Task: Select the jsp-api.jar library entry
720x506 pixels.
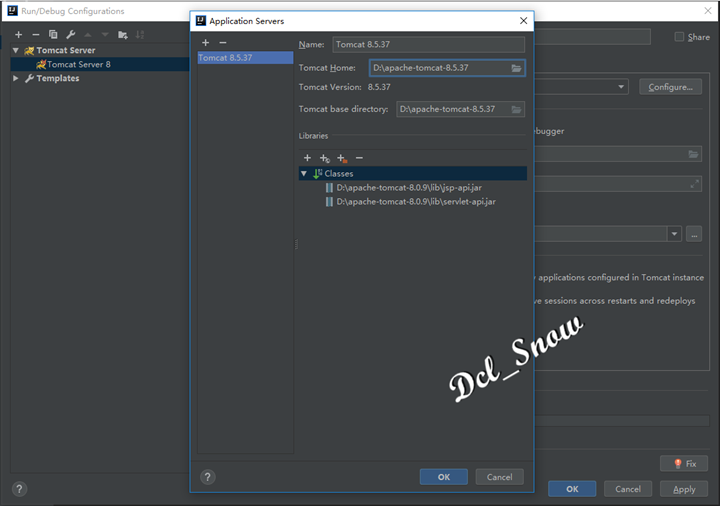Action: pos(409,188)
